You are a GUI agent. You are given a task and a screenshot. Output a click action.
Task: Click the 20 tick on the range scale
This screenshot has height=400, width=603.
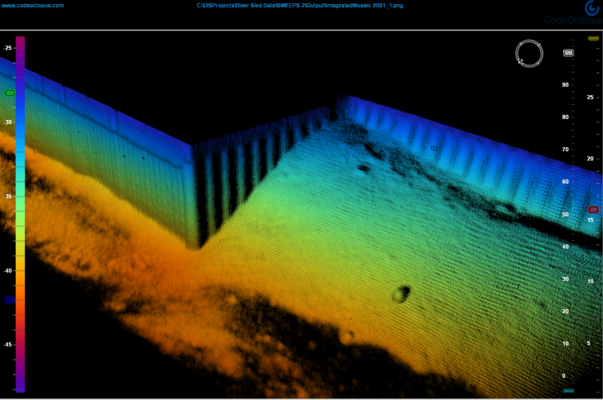(565, 311)
